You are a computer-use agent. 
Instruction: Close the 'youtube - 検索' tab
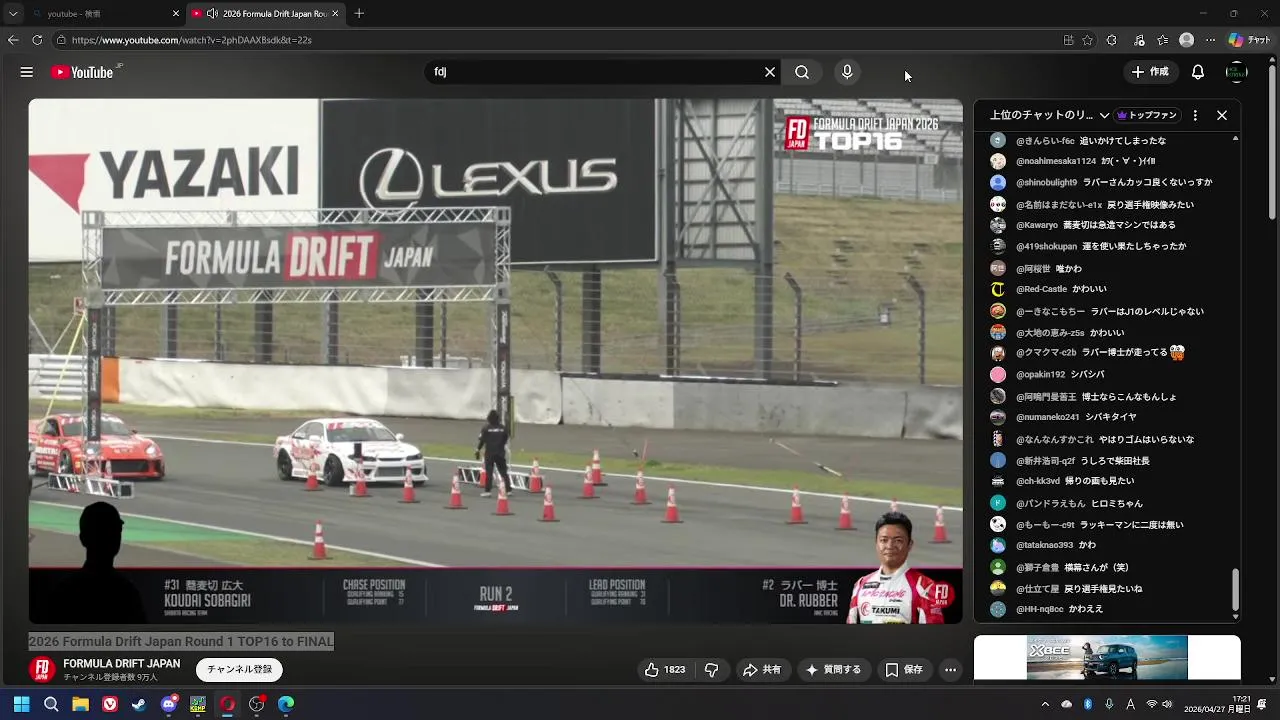[176, 14]
